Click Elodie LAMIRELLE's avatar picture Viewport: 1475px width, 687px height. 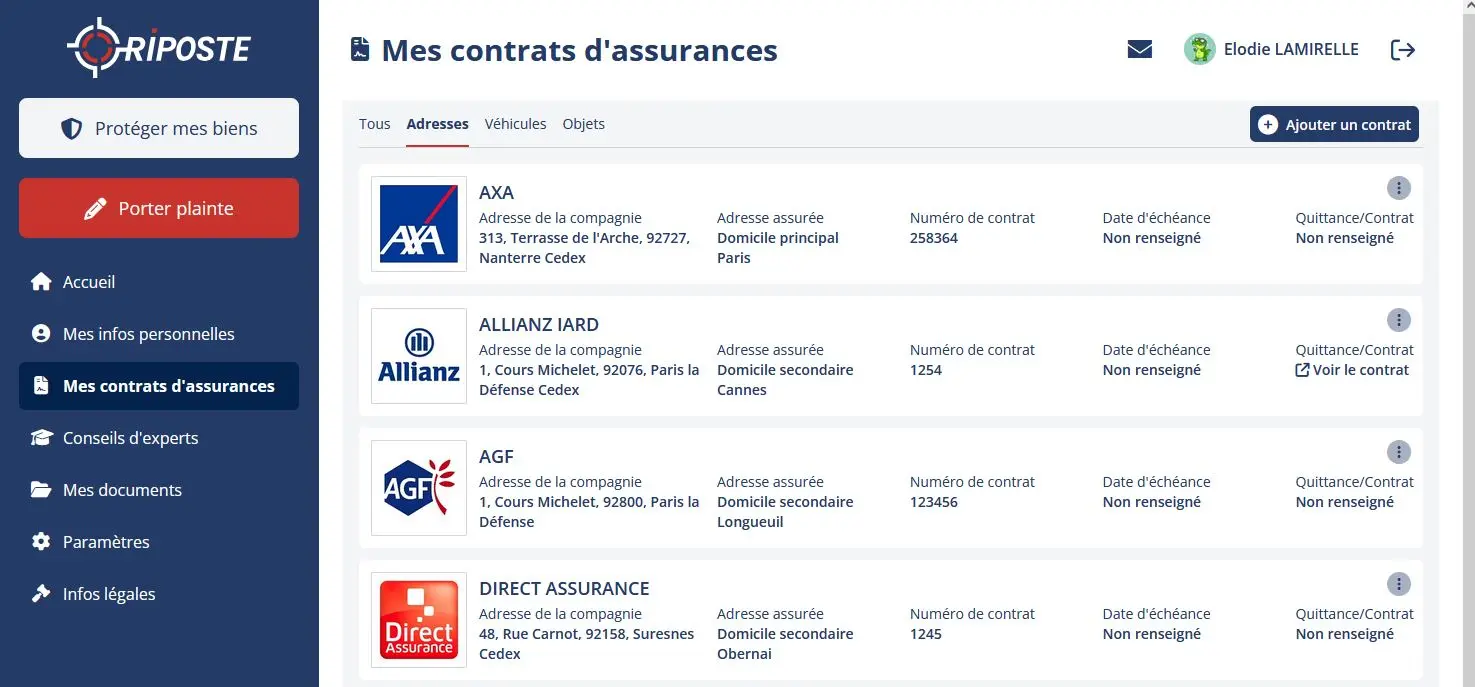click(1199, 49)
